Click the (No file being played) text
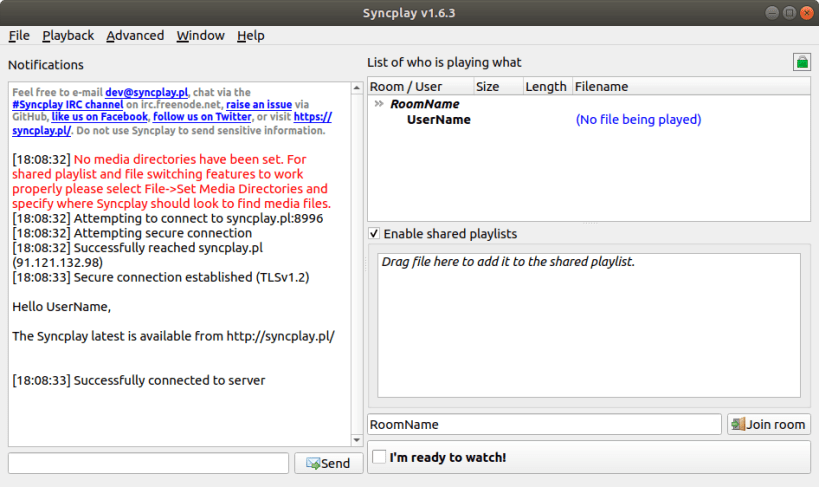Viewport: 819px width, 487px height. [638, 120]
